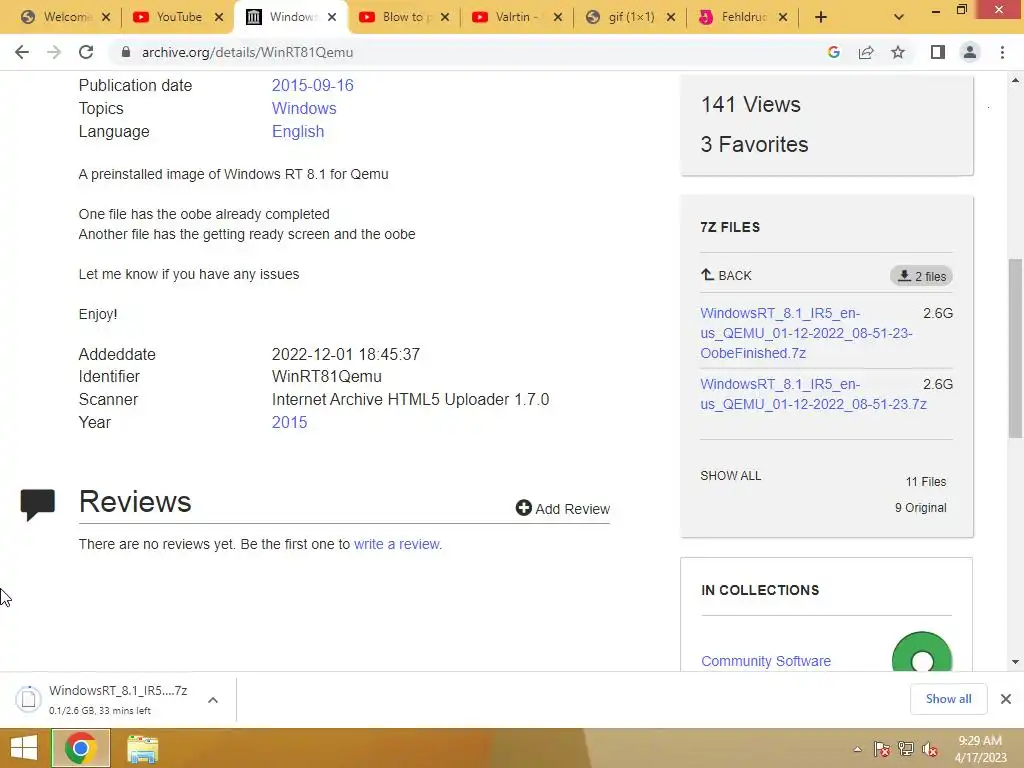Image resolution: width=1024 pixels, height=768 pixels.
Task: Close the downloads bar
Action: [x=1006, y=699]
